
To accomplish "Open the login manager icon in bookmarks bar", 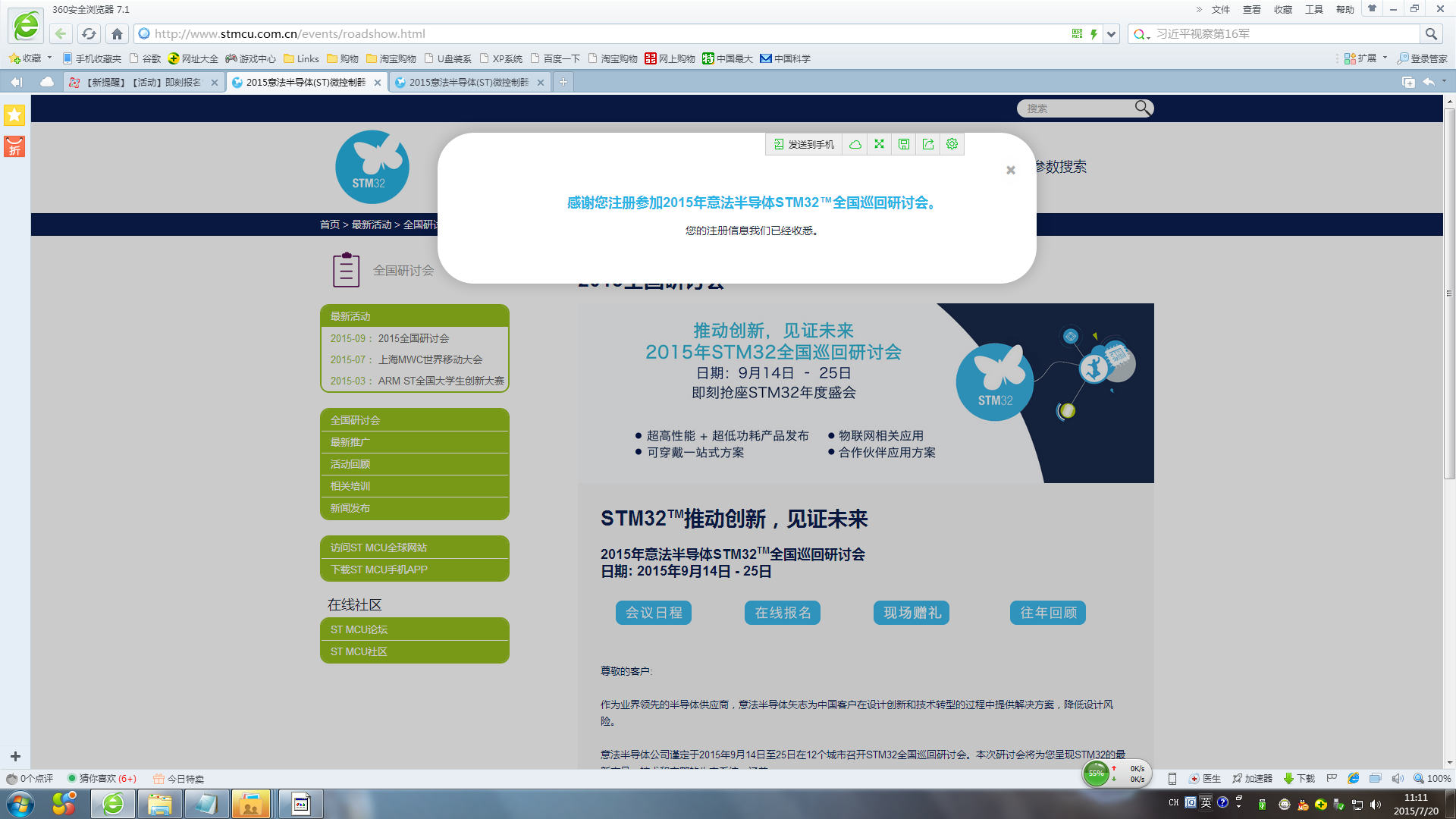I will pyautogui.click(x=1422, y=58).
